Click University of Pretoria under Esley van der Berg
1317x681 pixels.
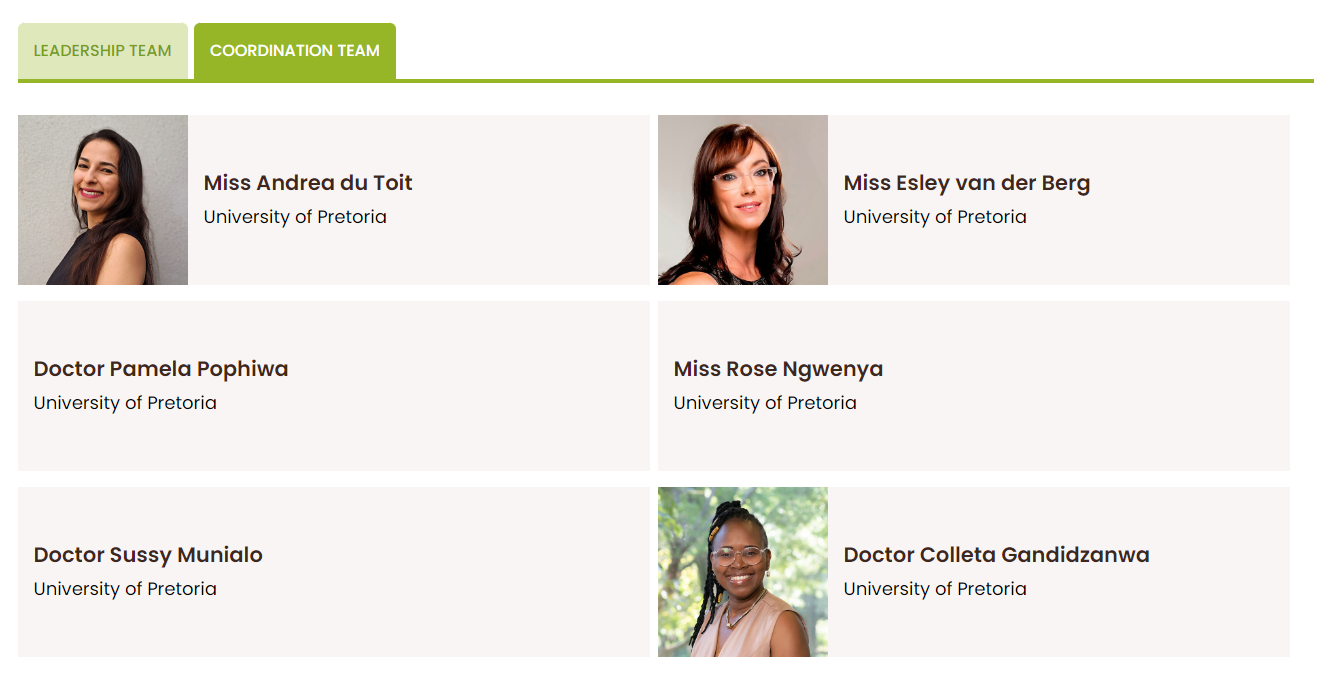tap(935, 217)
